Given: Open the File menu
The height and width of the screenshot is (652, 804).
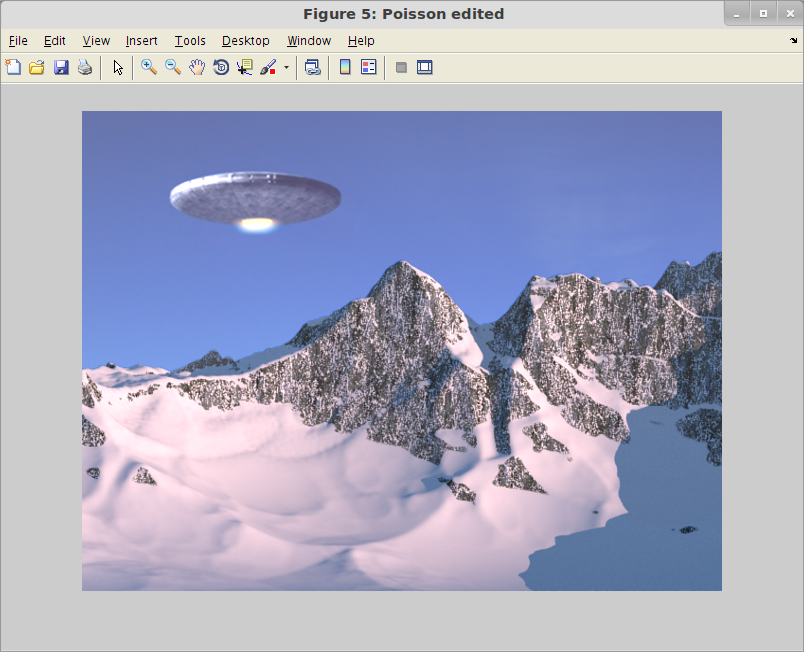Looking at the screenshot, I should pyautogui.click(x=18, y=41).
